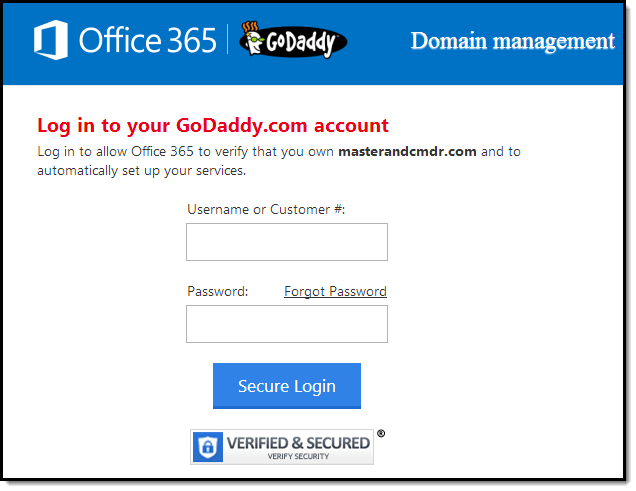Click the registered trademark symbol beside badge
The height and width of the screenshot is (491, 636).
[380, 434]
